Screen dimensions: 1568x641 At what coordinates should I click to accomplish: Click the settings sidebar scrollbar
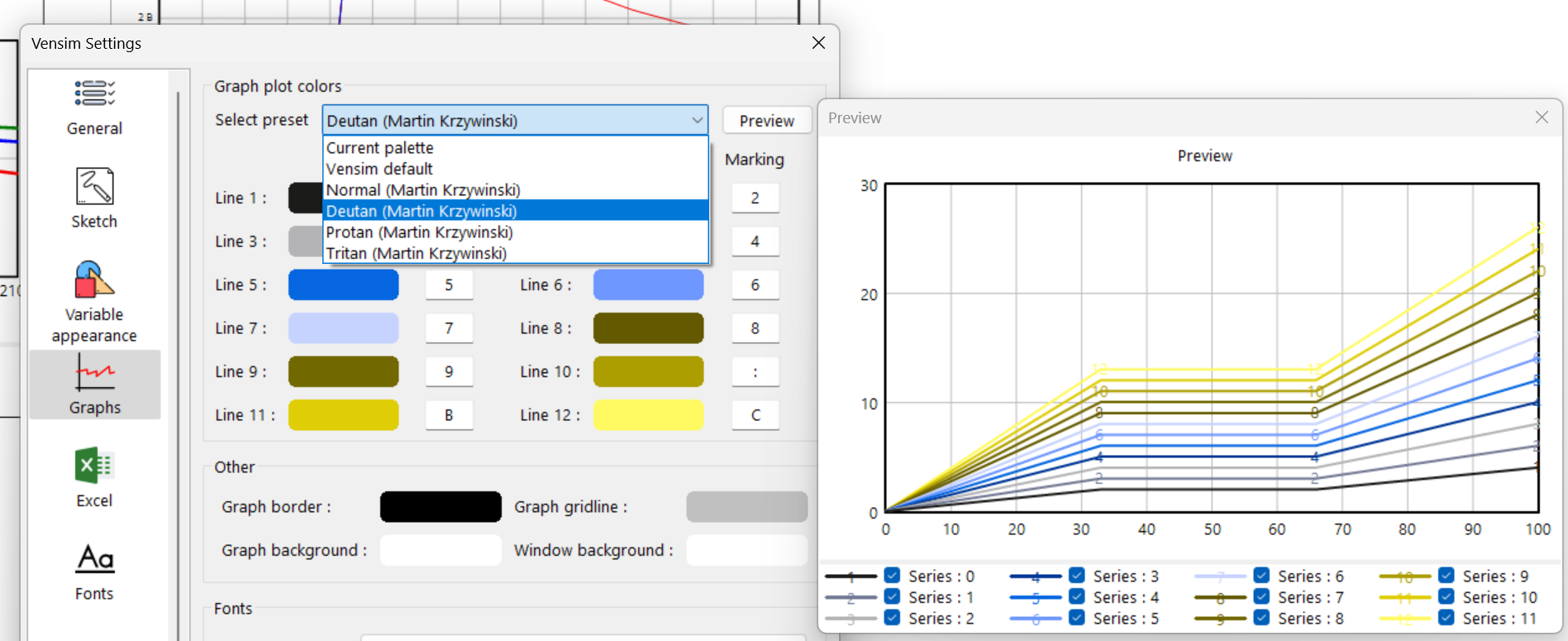pos(179,364)
